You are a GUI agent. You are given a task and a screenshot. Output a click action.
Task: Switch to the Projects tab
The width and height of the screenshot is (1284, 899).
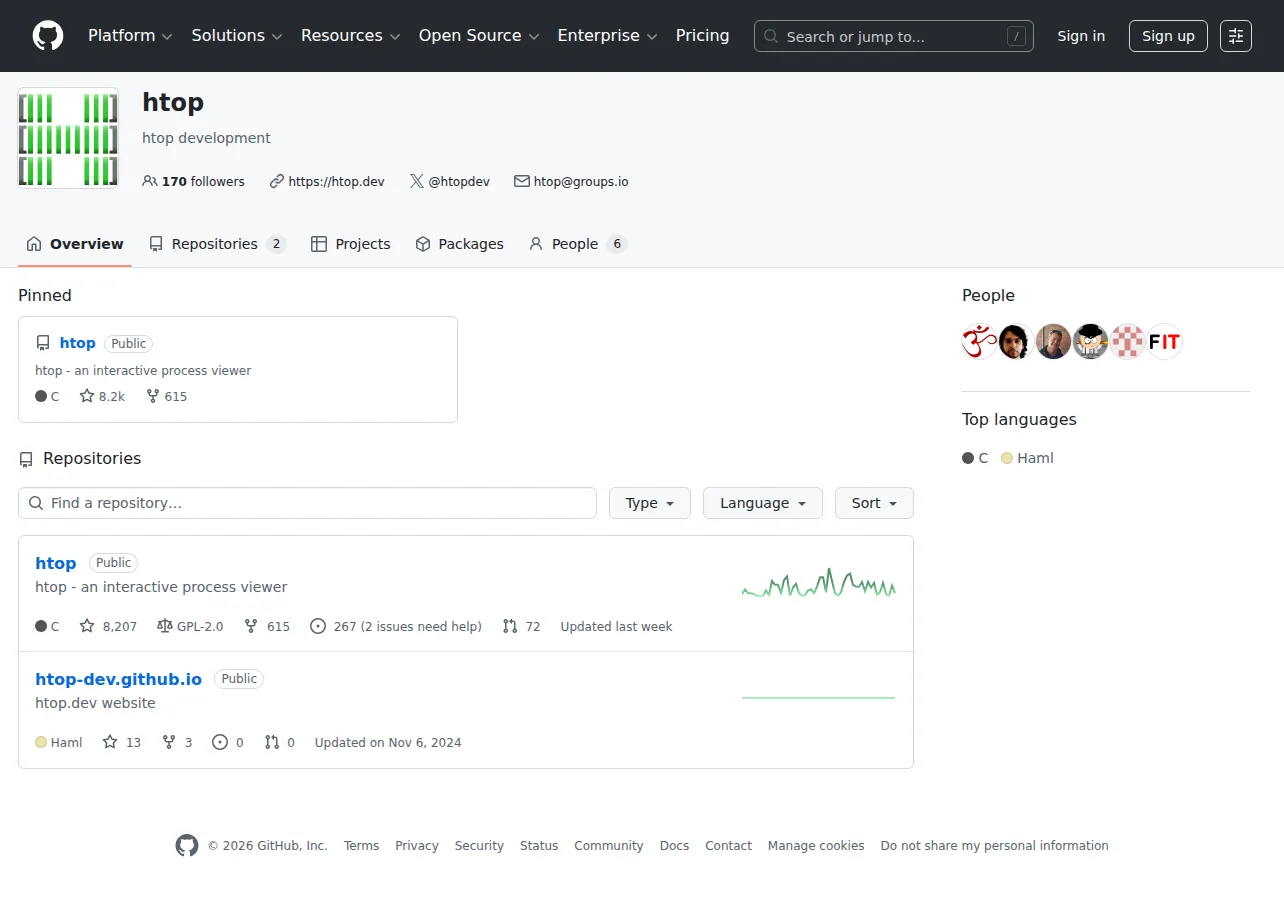pos(351,244)
